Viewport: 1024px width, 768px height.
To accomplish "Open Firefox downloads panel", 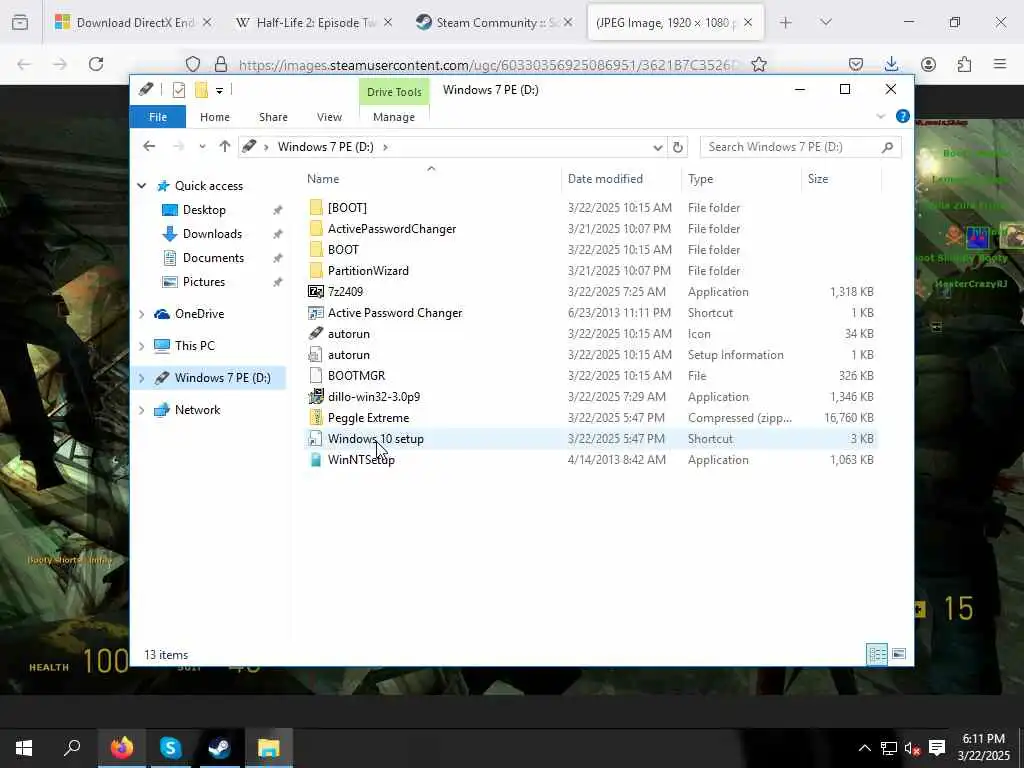I will pos(891,64).
